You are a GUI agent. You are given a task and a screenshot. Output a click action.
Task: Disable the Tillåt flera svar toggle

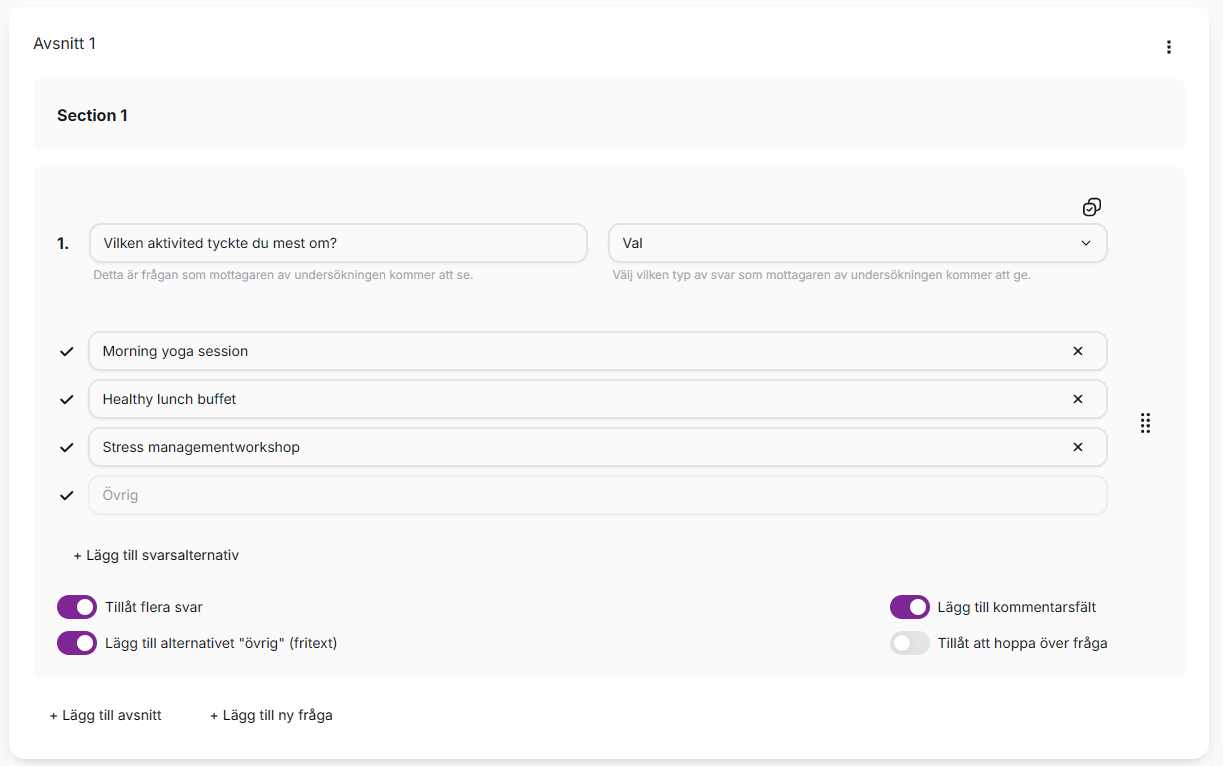coord(77,607)
